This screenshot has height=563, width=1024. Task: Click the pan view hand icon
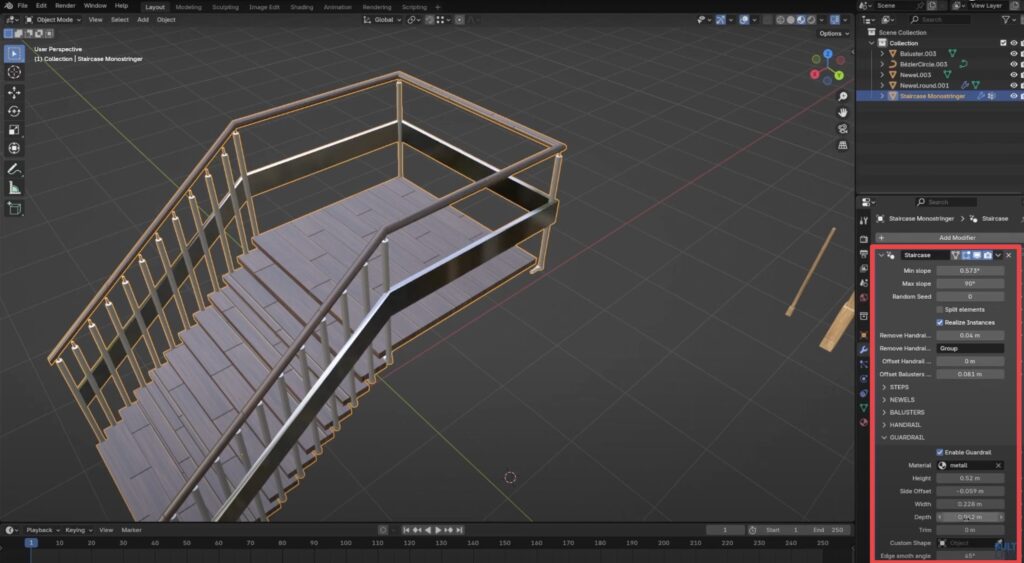click(842, 112)
